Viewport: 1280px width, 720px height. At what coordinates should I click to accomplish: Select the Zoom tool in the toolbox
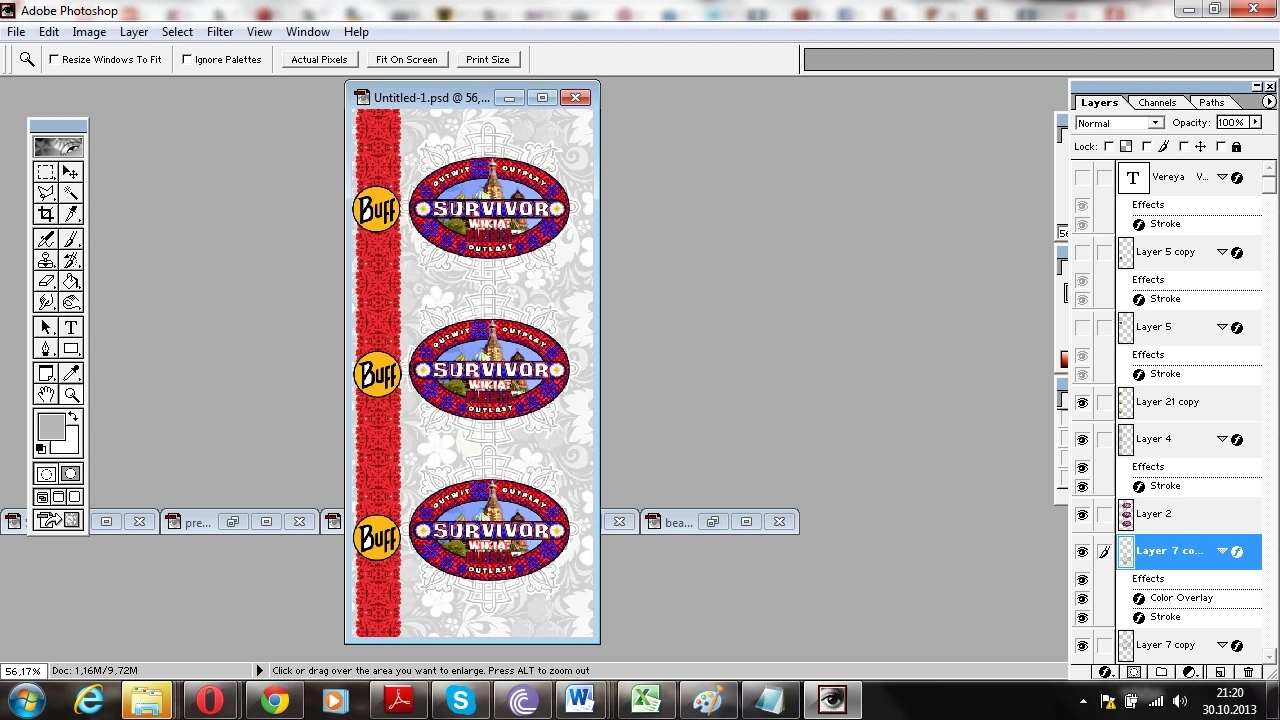(x=71, y=394)
